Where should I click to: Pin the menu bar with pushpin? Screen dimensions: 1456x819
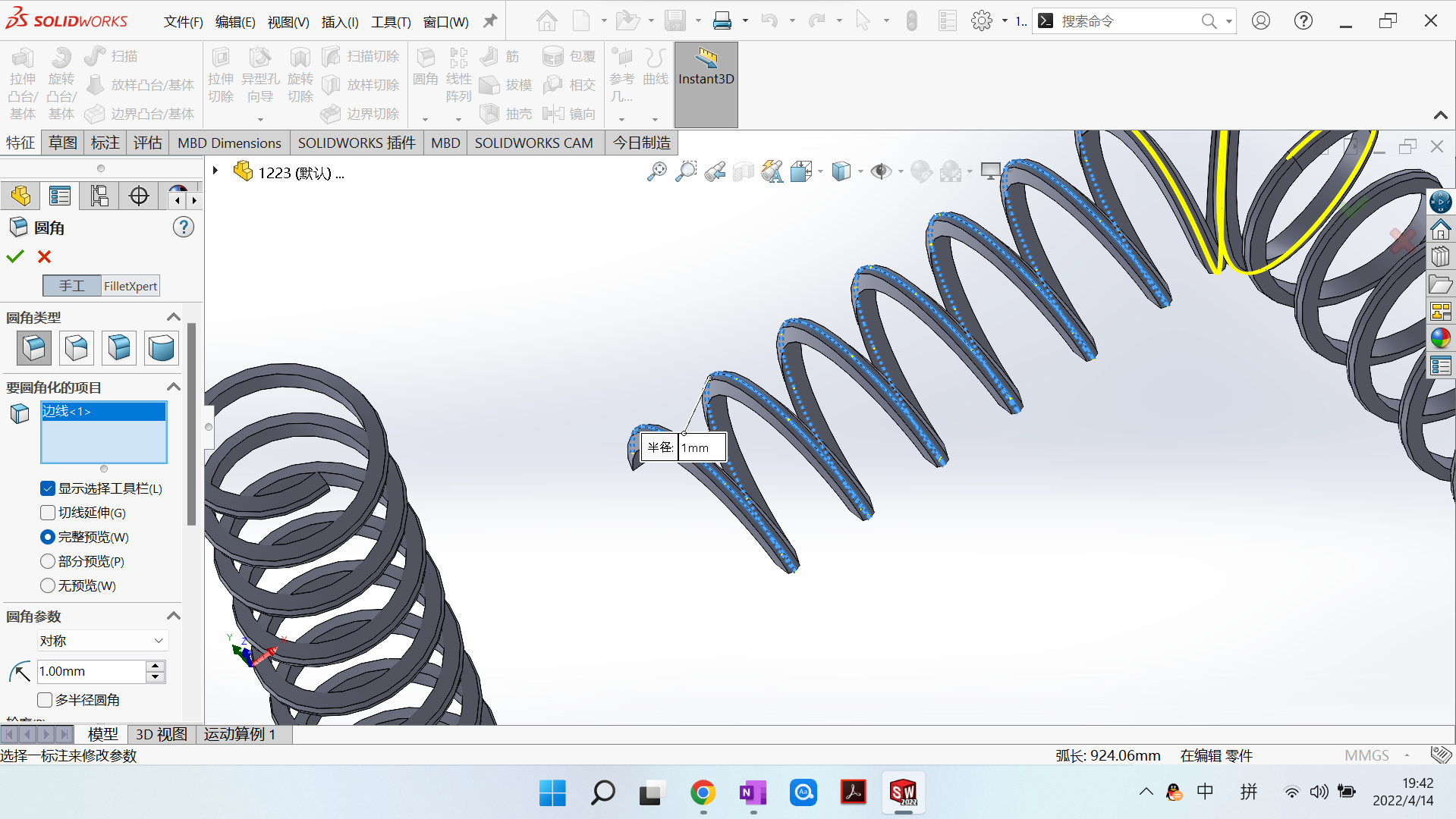pos(490,21)
